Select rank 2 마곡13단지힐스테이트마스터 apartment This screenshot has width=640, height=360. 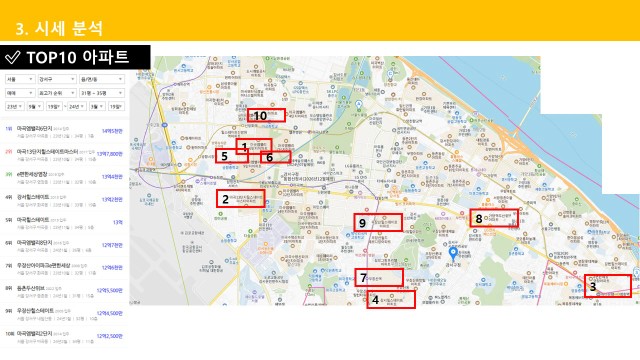tap(47, 151)
